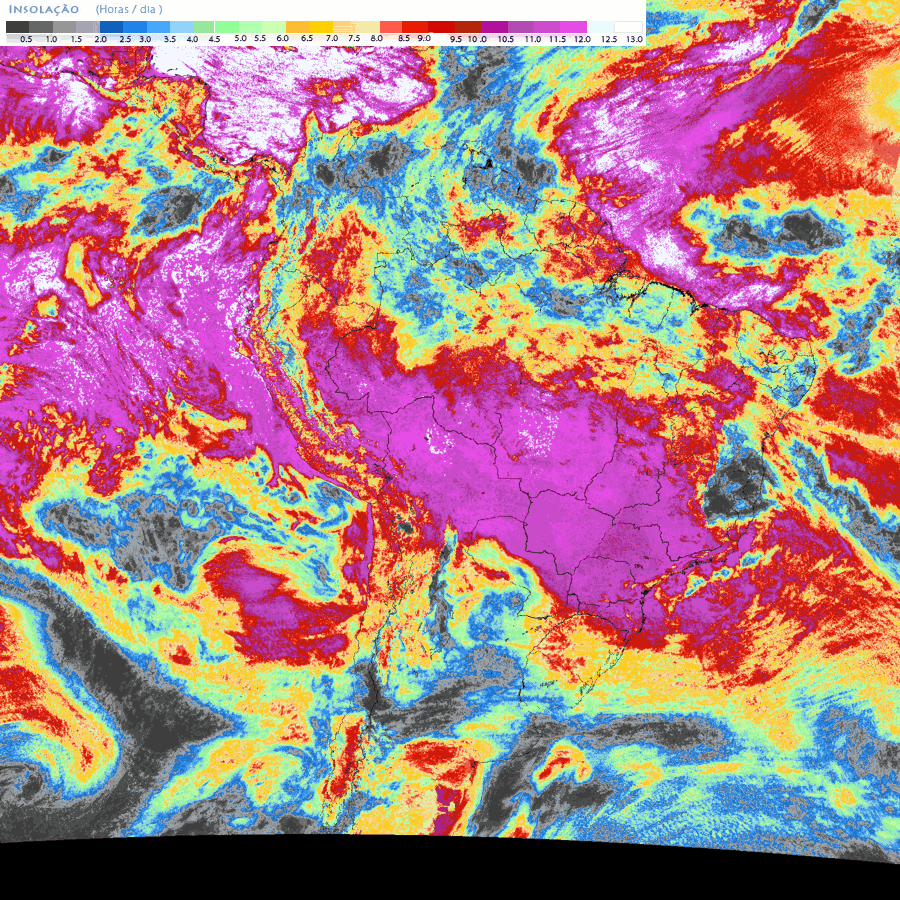The image size is (900, 900).
Task: Pick the orange swatch above 6.5
Action: point(297,27)
